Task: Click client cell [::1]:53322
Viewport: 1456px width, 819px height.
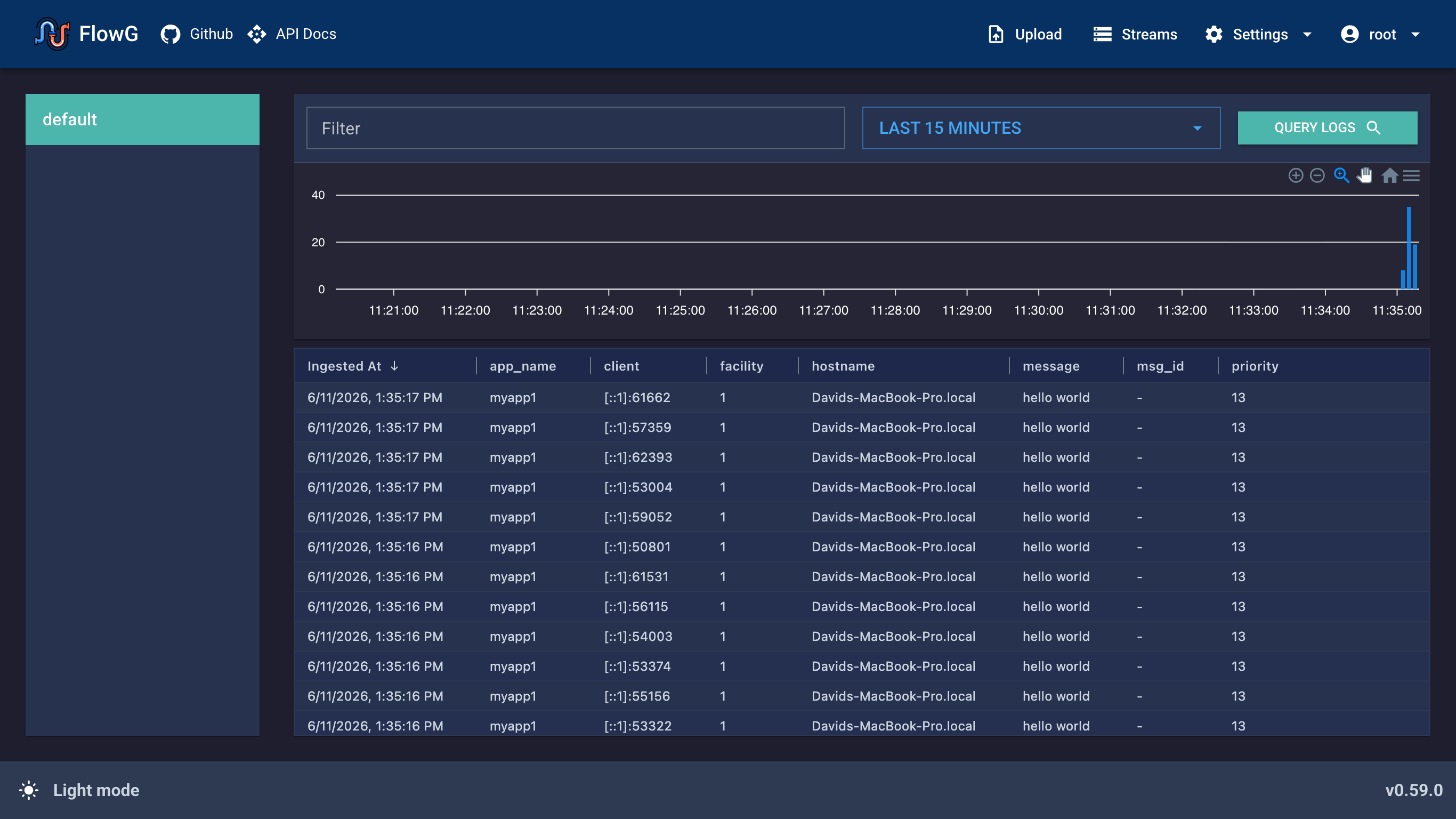Action: pos(637,726)
